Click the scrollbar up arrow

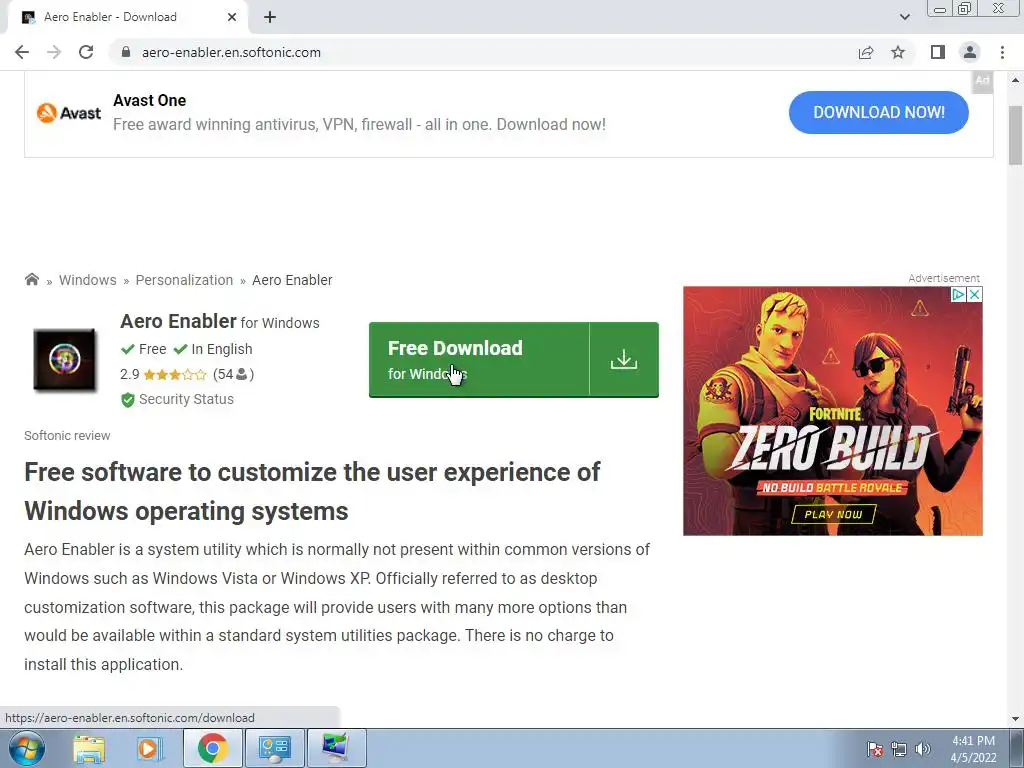[x=1015, y=80]
